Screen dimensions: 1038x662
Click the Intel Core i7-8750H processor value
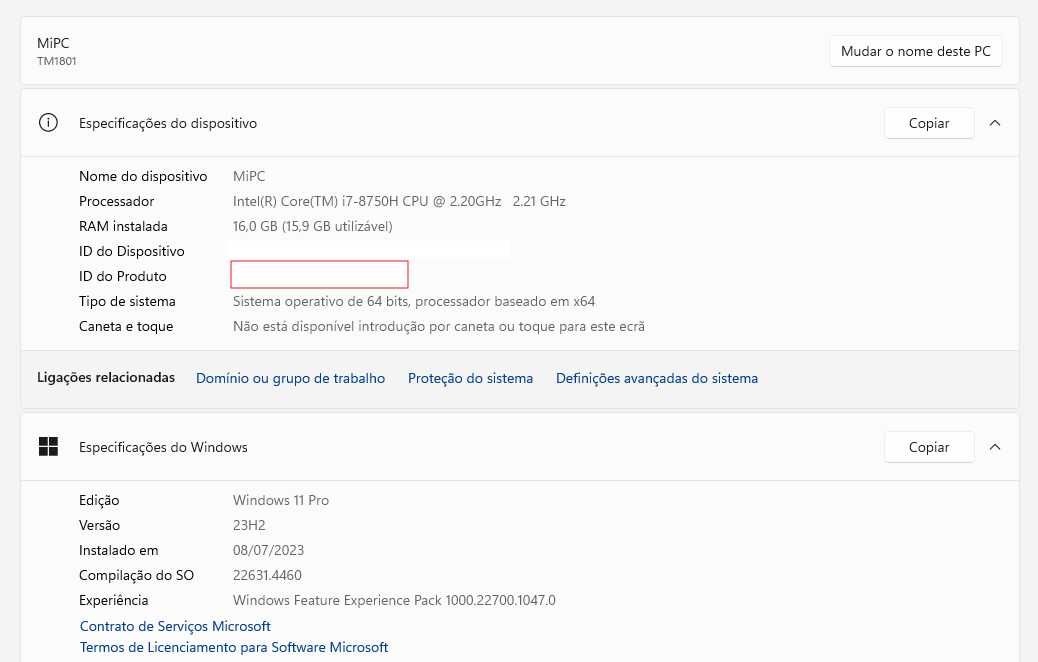coord(399,201)
